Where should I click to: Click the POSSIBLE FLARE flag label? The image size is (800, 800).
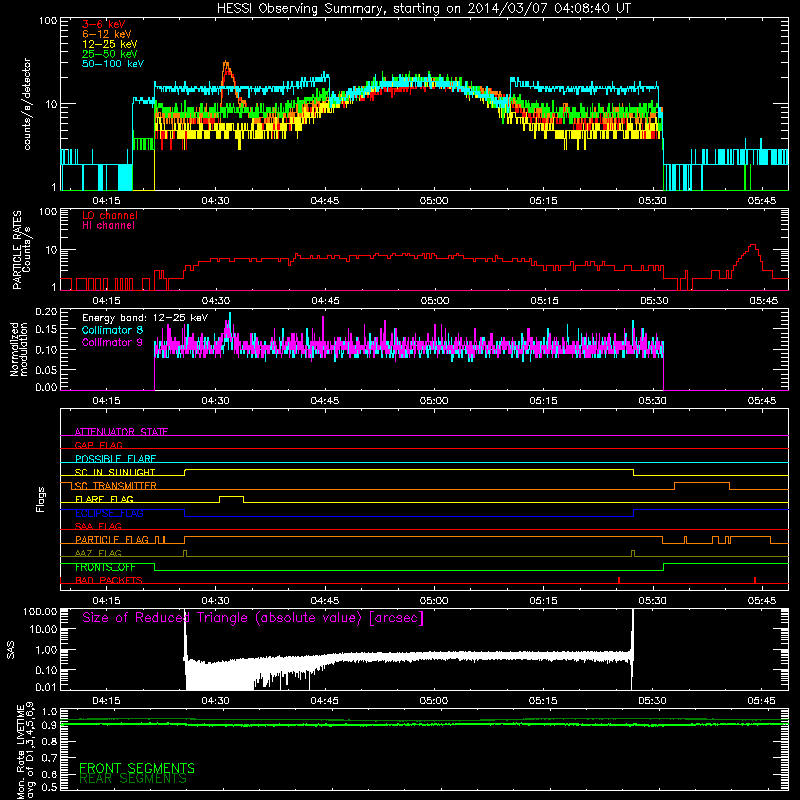pos(115,459)
